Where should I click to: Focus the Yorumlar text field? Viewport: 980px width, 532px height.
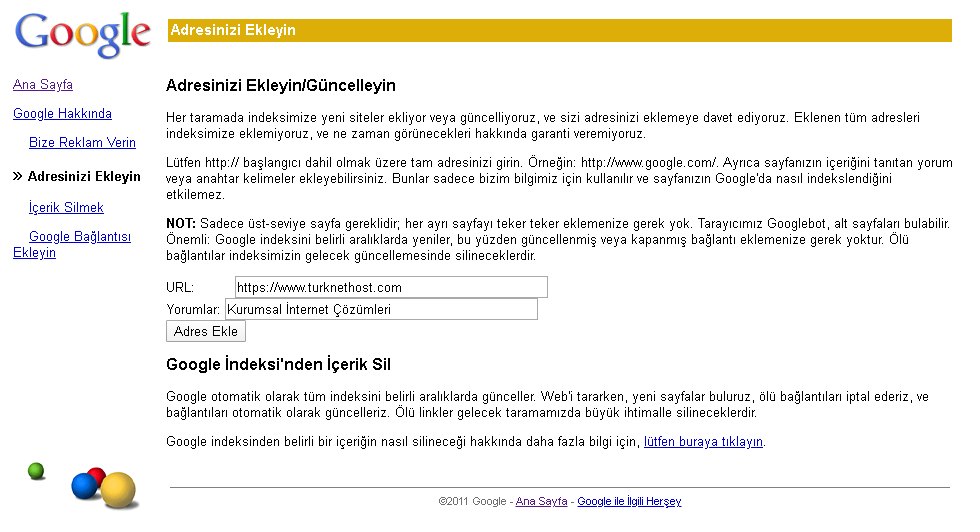click(381, 309)
